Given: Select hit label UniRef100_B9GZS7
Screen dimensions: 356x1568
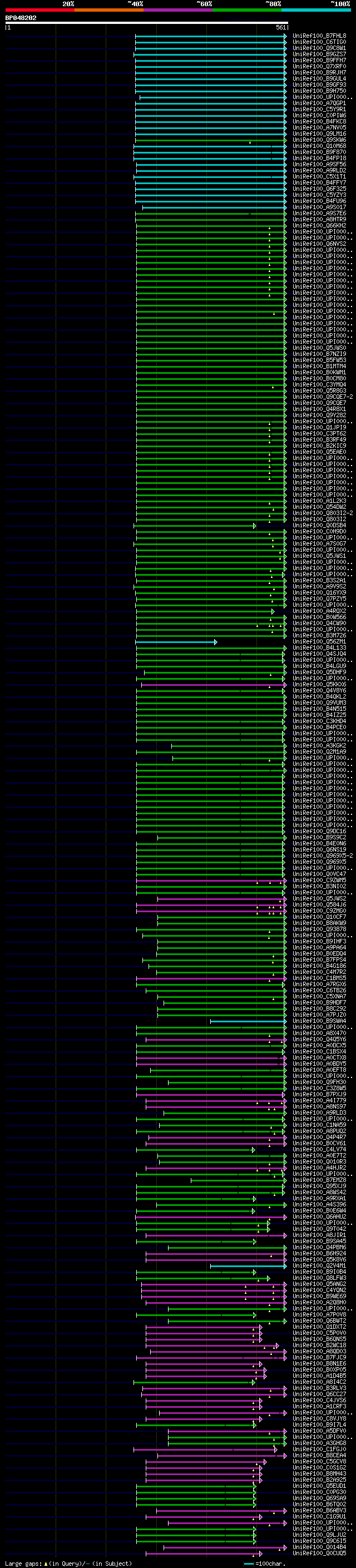Looking at the screenshot, I should [x=319, y=54].
